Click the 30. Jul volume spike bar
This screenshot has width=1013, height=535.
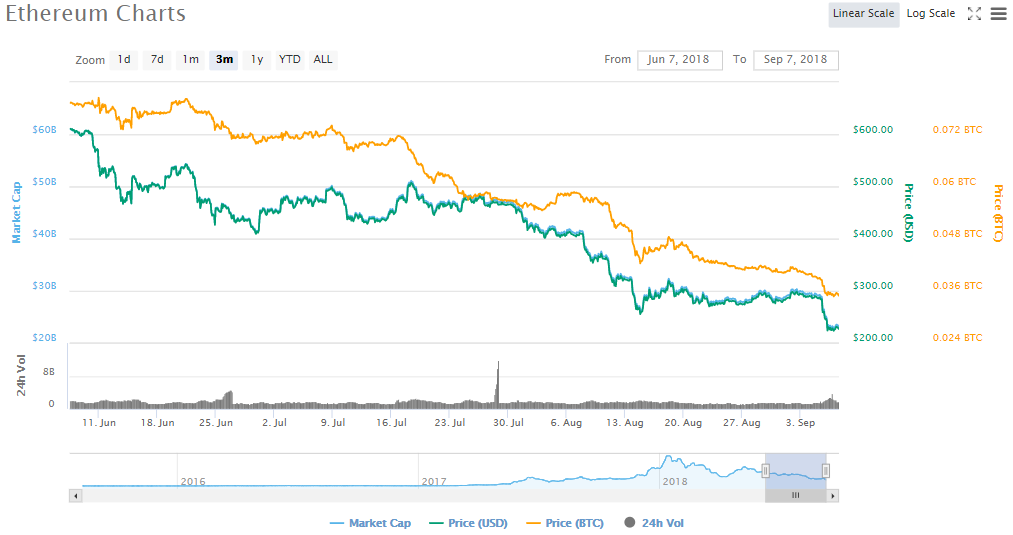coord(497,384)
